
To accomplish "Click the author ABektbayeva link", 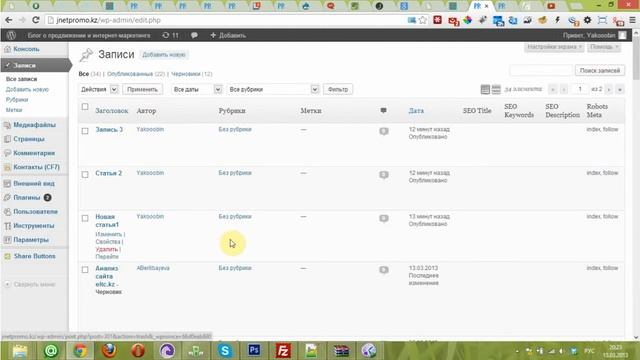I will pos(153,268).
